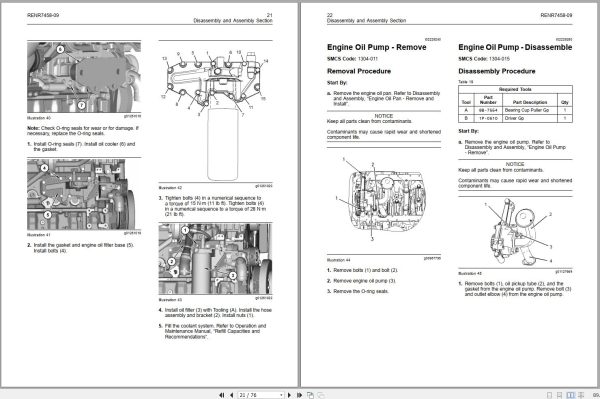Click the Part Number column header
The height and width of the screenshot is (399, 600).
click(x=488, y=100)
